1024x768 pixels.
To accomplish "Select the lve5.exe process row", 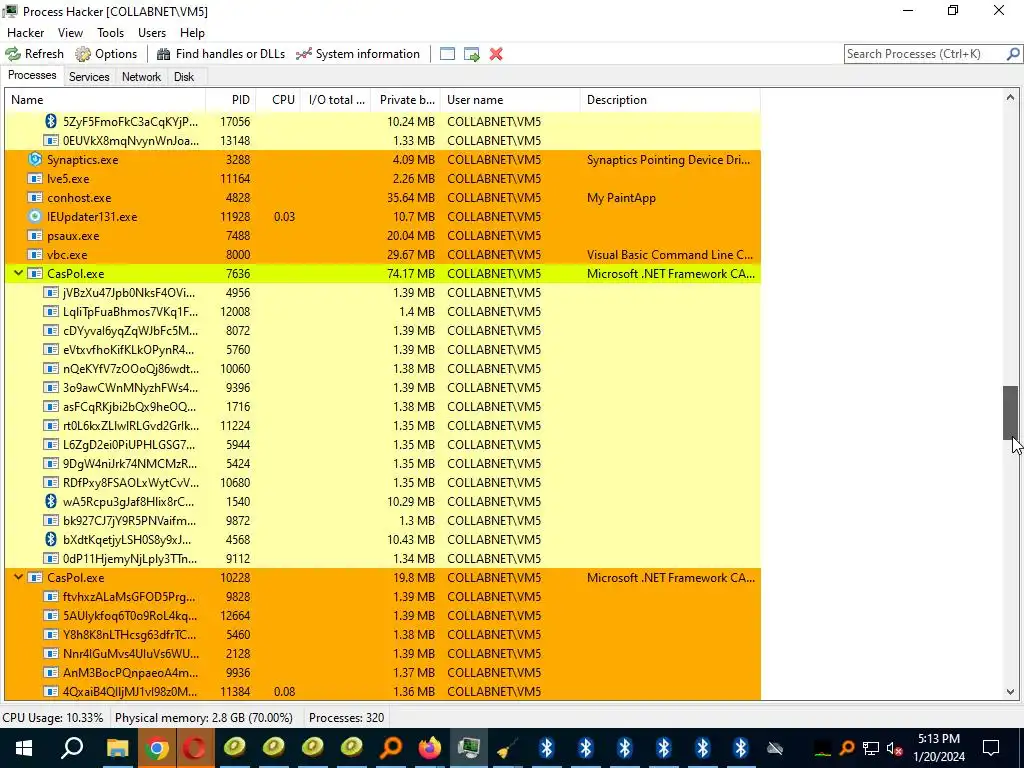I will click(x=383, y=178).
